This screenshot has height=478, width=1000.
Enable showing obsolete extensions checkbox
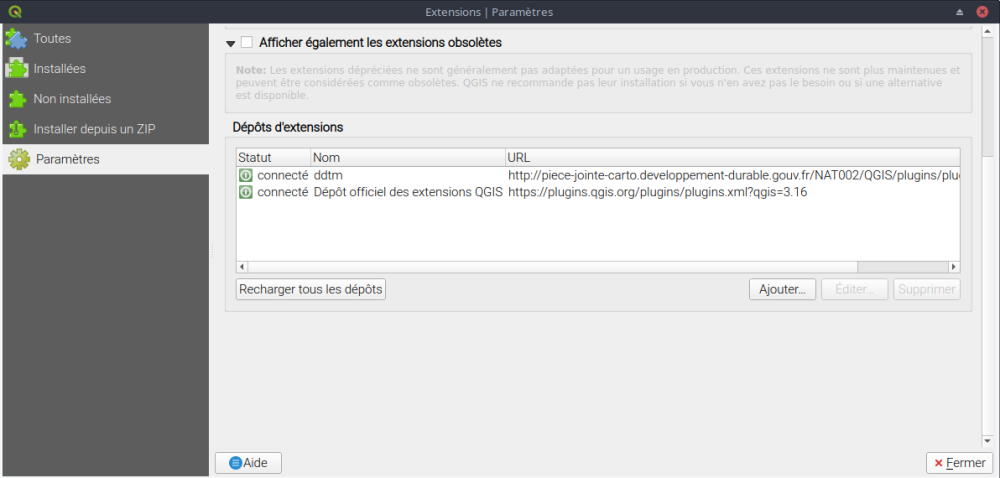247,43
